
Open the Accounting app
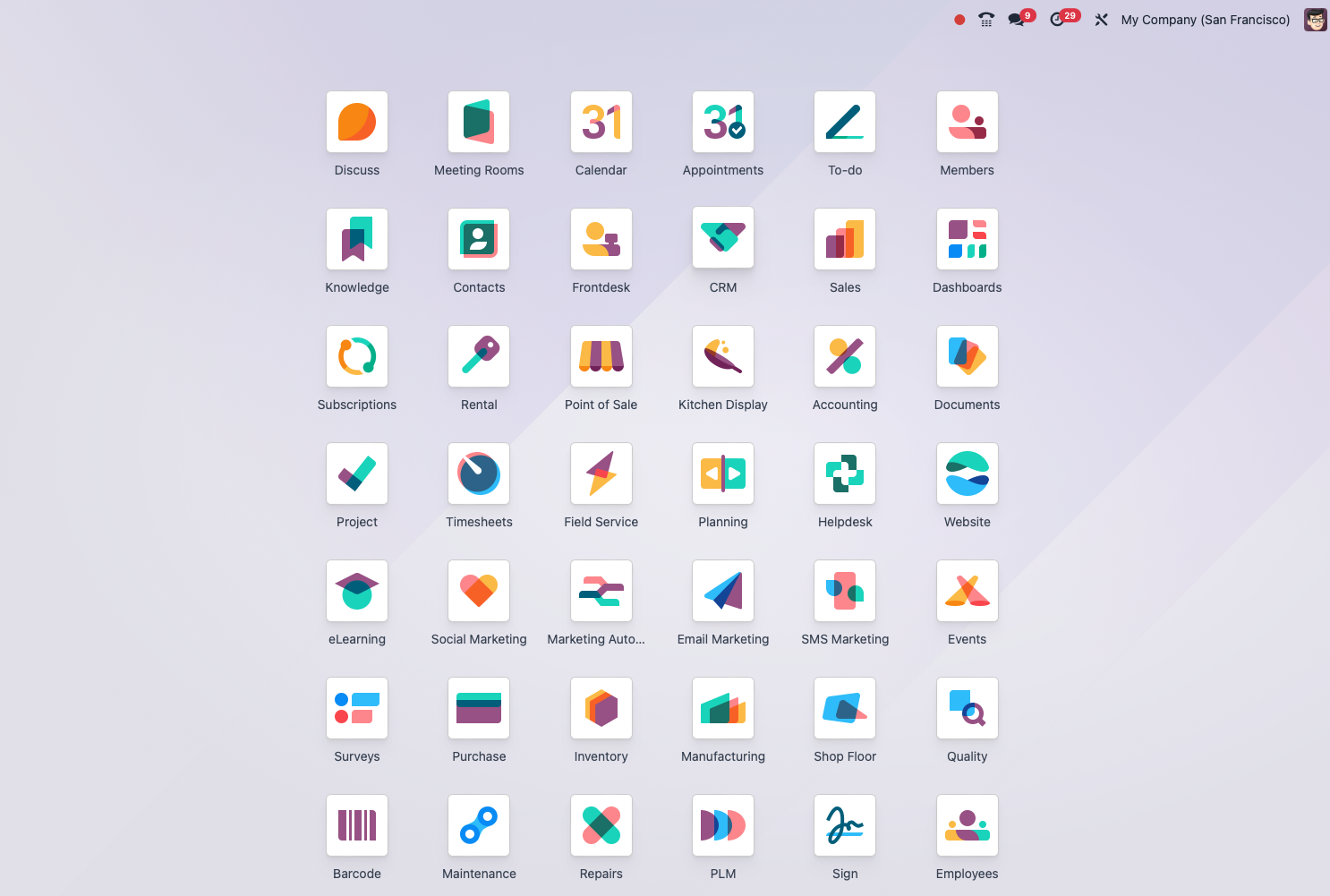pyautogui.click(x=845, y=357)
